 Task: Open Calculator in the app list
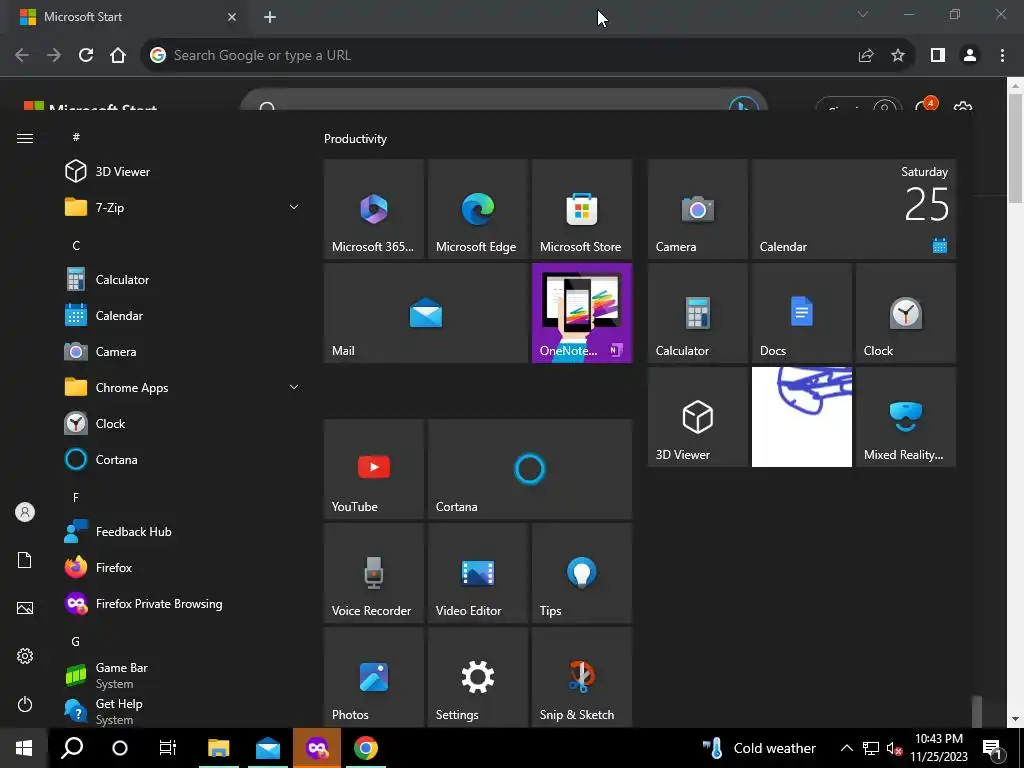(x=183, y=280)
